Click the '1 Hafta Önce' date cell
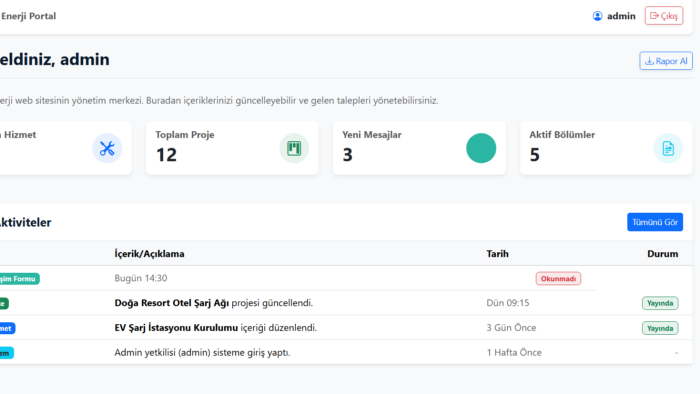The image size is (700, 394). [x=514, y=353]
